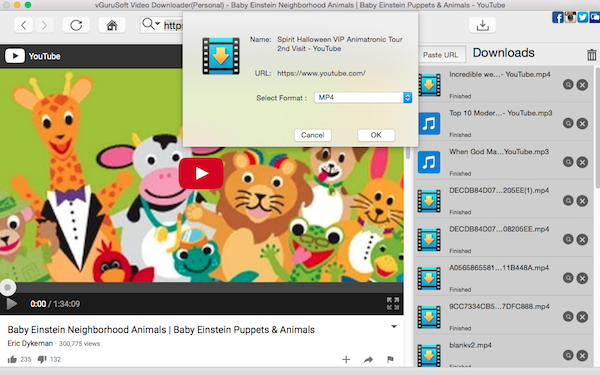Reveal When God Ma...YouTube.mp3 file
The height and width of the screenshot is (375, 600).
568,162
